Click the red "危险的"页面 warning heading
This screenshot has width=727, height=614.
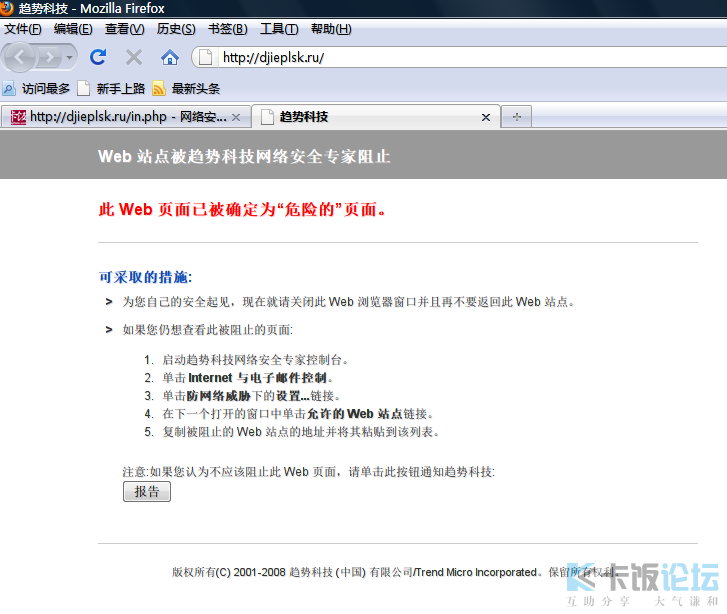point(242,210)
